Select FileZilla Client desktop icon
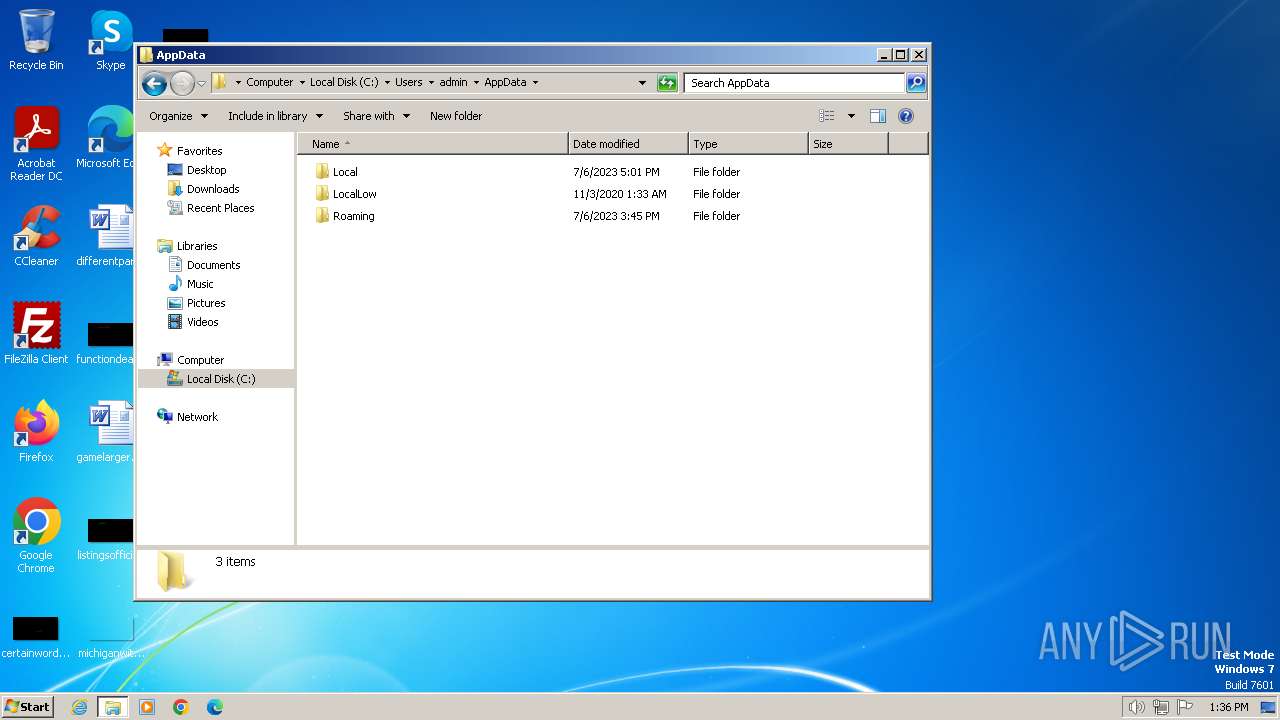 point(36,334)
